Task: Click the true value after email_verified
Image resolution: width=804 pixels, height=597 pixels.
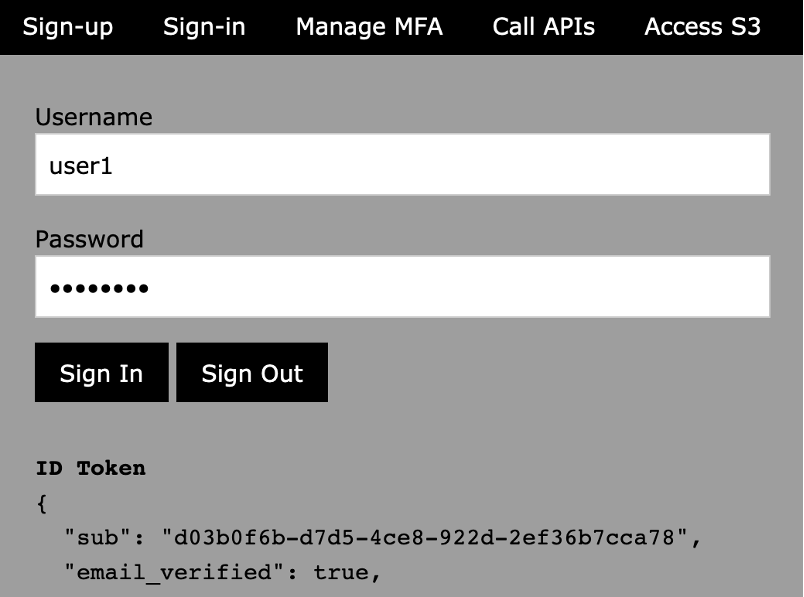Action: pyautogui.click(x=340, y=572)
